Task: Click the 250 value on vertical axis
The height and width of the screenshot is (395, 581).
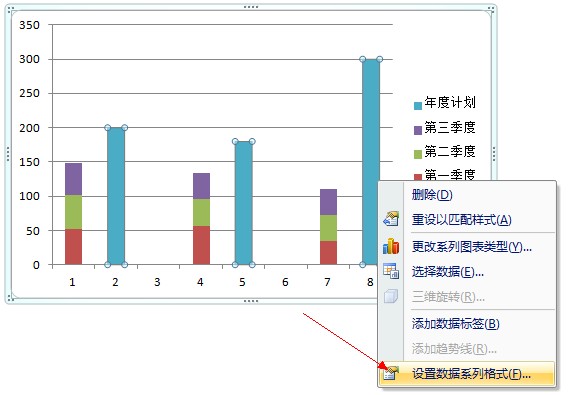Action: tap(29, 93)
